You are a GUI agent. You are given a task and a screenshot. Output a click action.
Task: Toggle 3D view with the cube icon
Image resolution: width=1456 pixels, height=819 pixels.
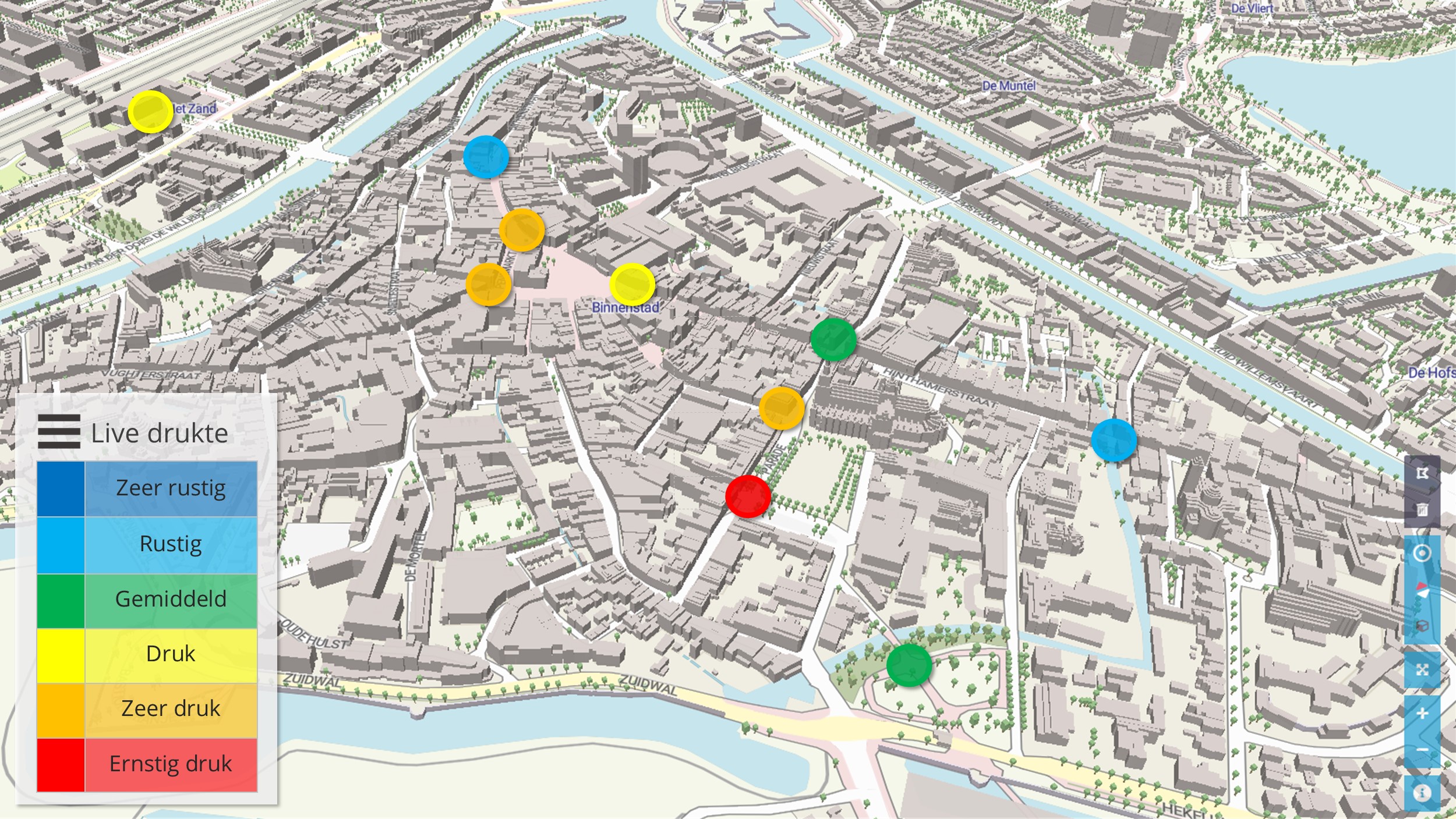1422,626
